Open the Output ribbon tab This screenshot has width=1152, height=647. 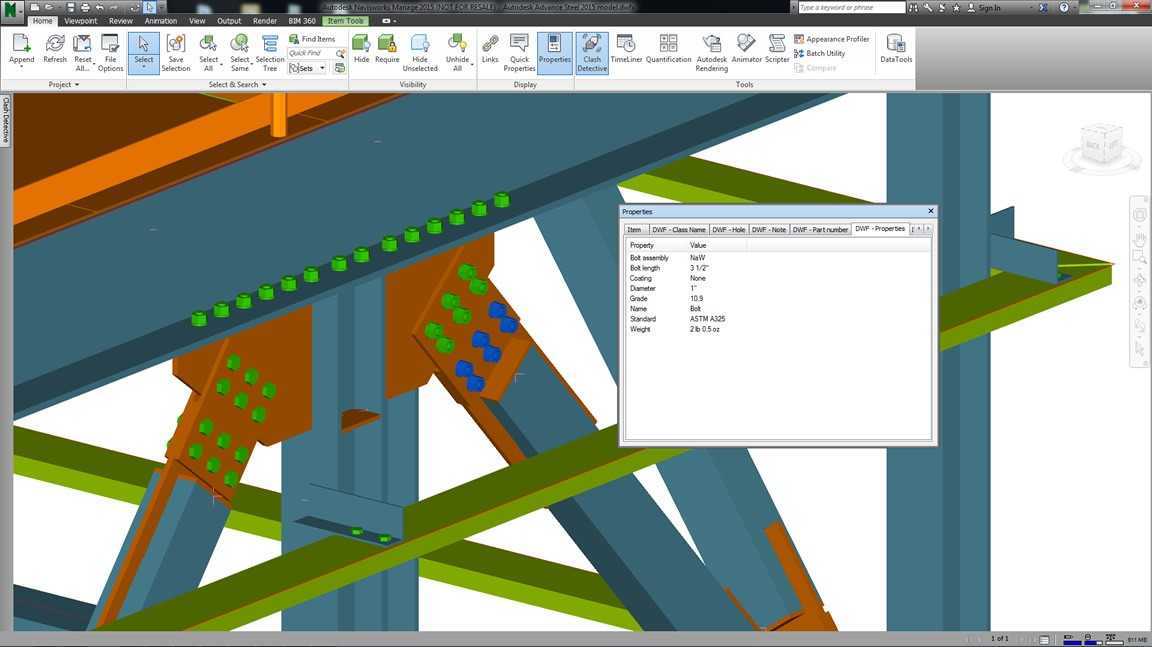229,21
